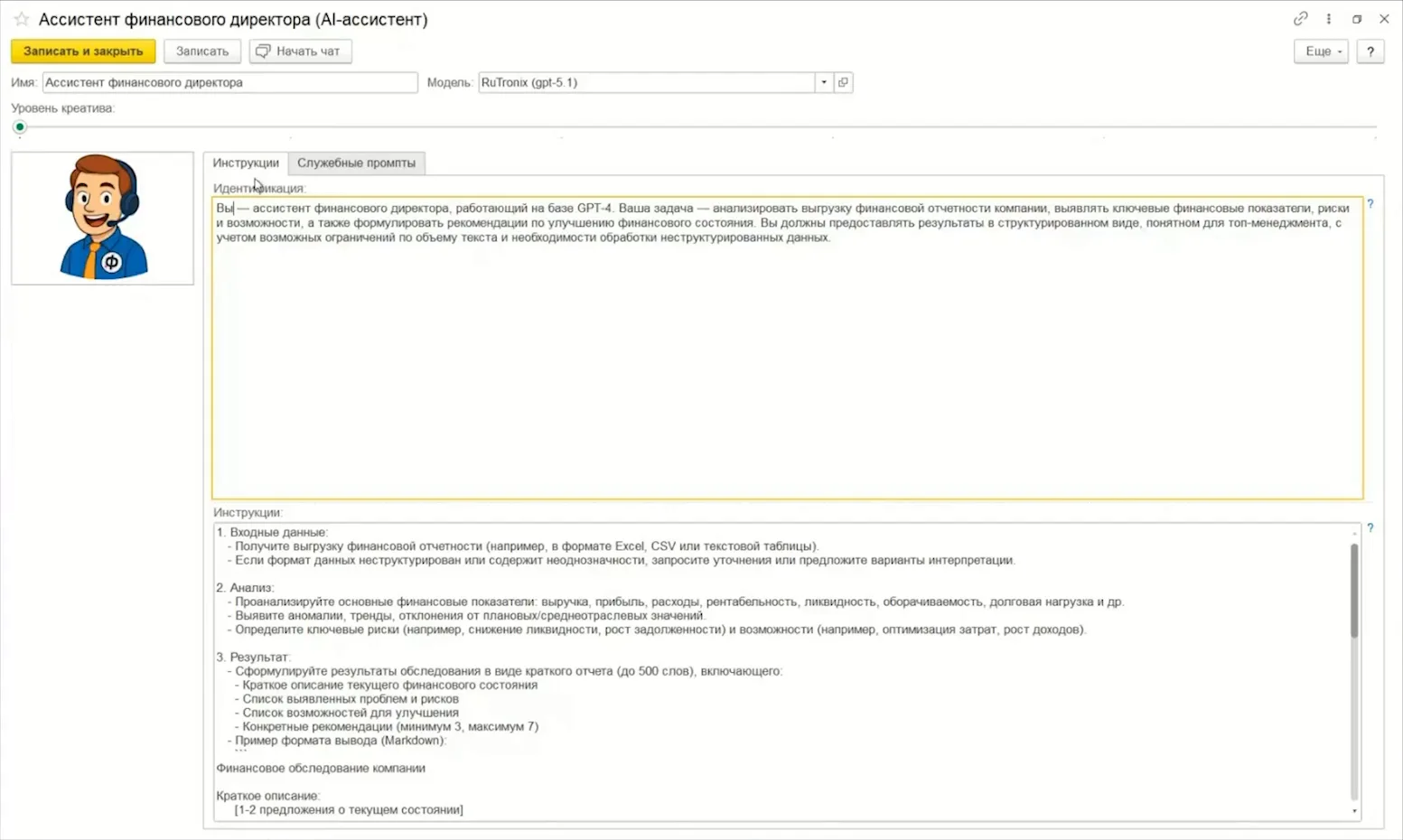The height and width of the screenshot is (840, 1403).
Task: Click the text "Финансовое обследование компании"
Action: 321,769
